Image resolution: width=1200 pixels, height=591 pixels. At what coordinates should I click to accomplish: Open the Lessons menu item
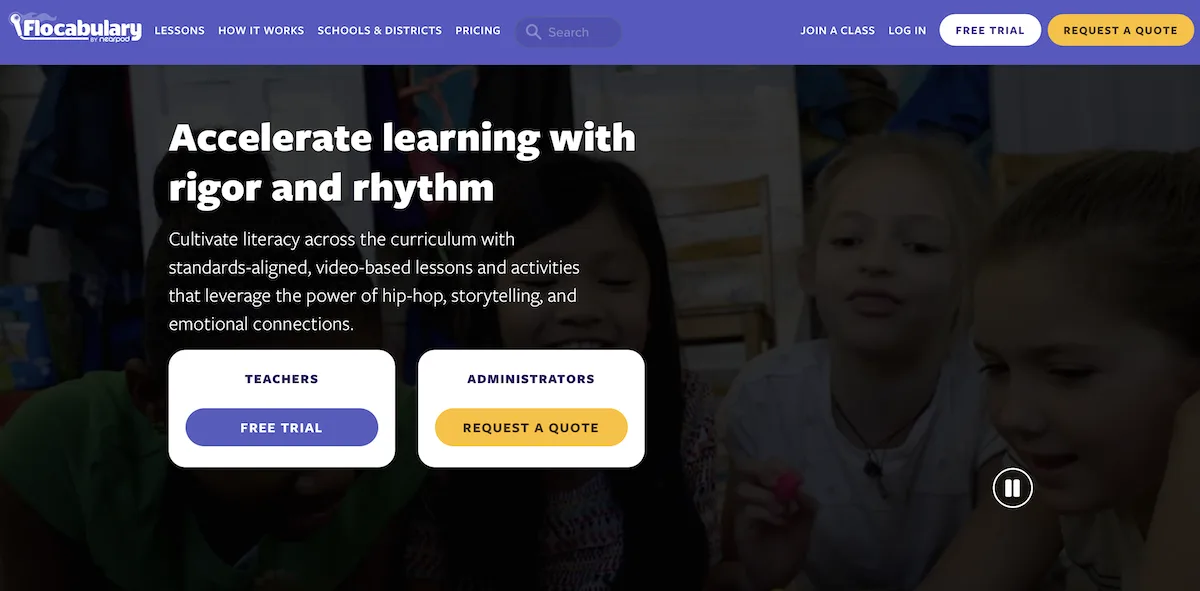[179, 31]
